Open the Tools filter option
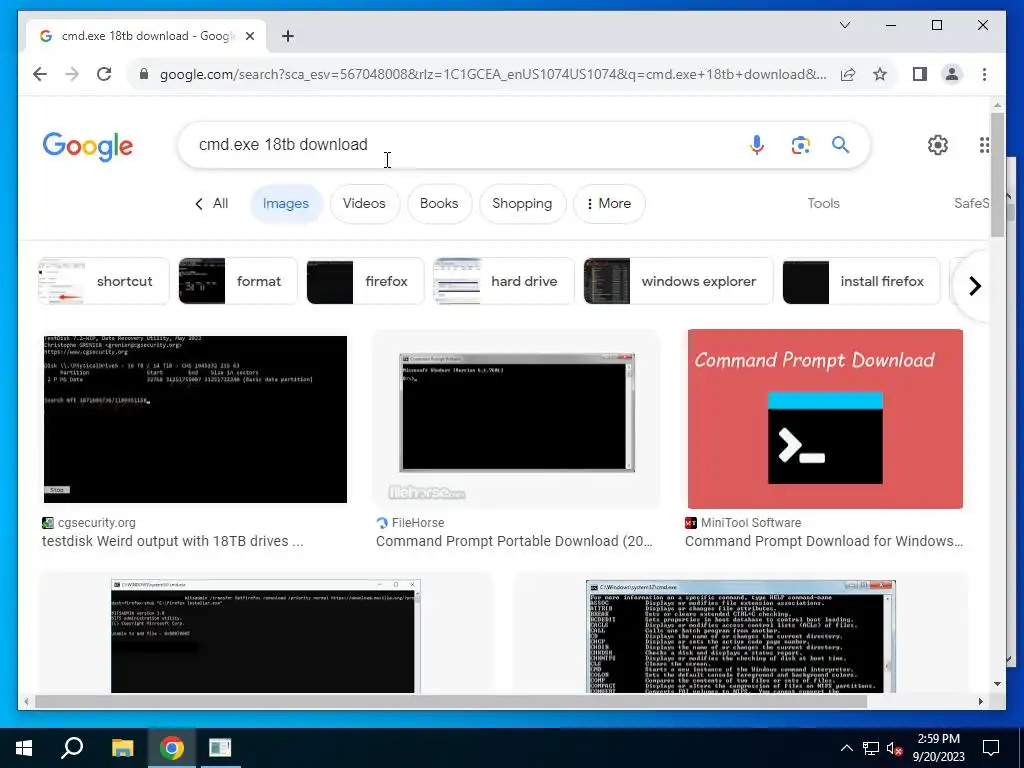Viewport: 1024px width, 768px height. [823, 204]
